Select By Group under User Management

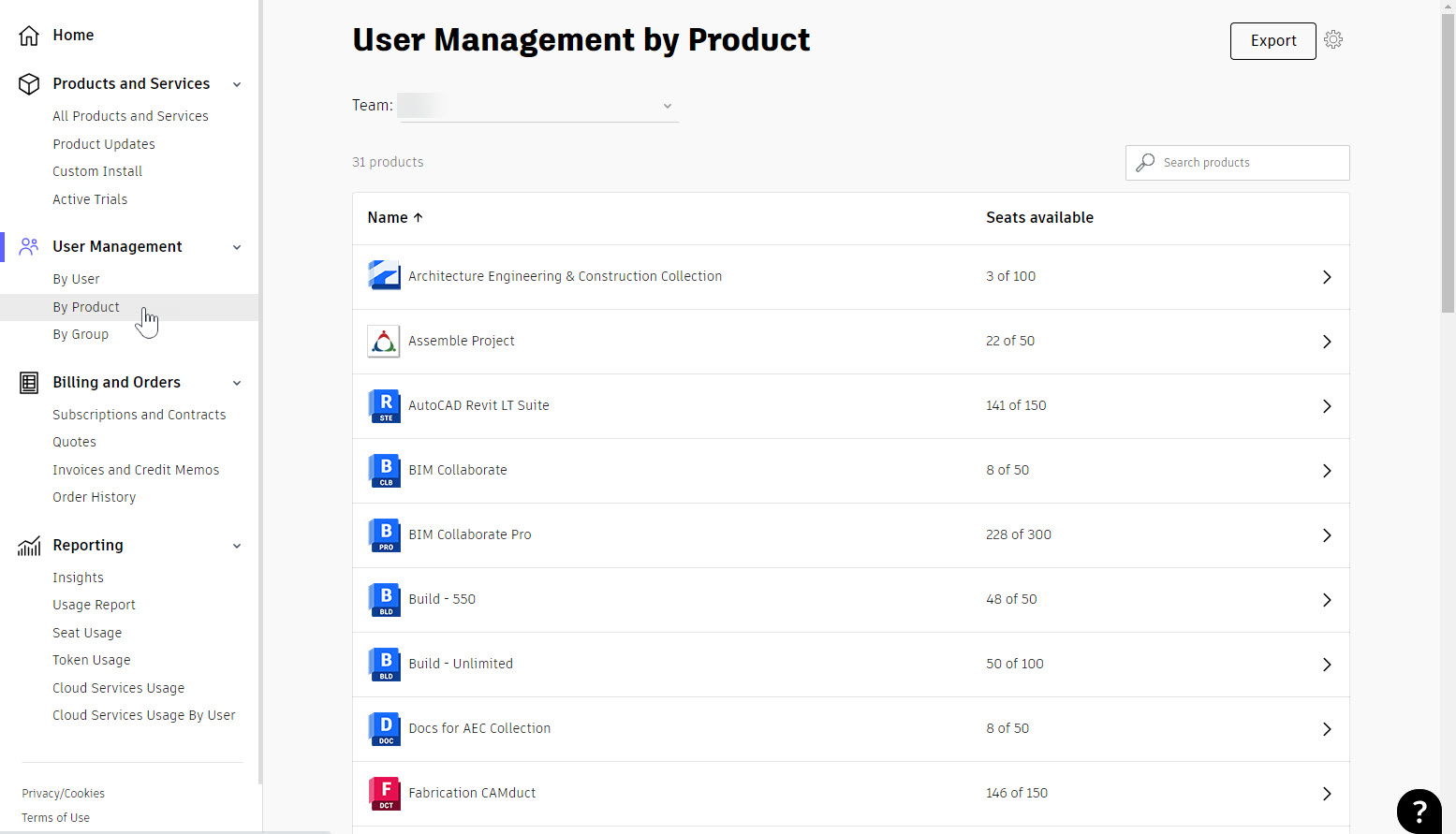(81, 334)
